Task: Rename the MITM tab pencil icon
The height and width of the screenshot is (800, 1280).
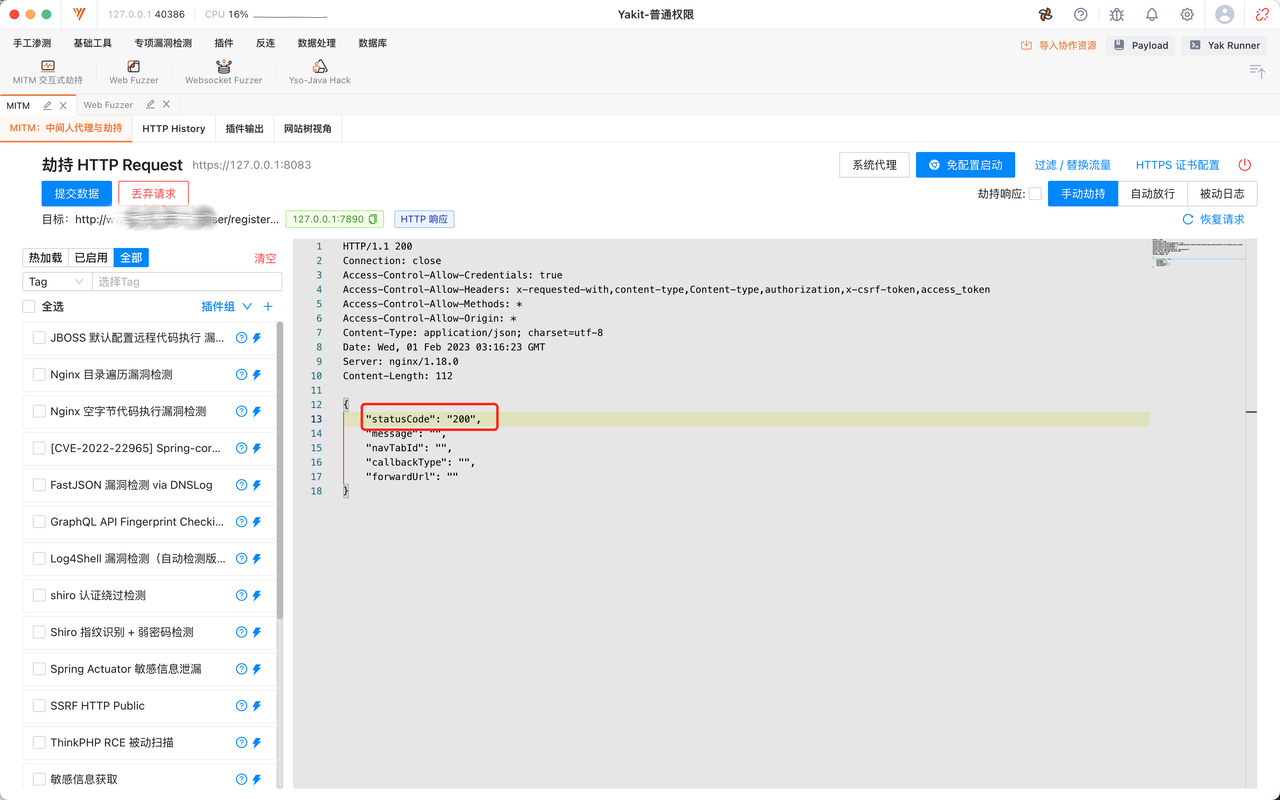Action: [x=47, y=105]
